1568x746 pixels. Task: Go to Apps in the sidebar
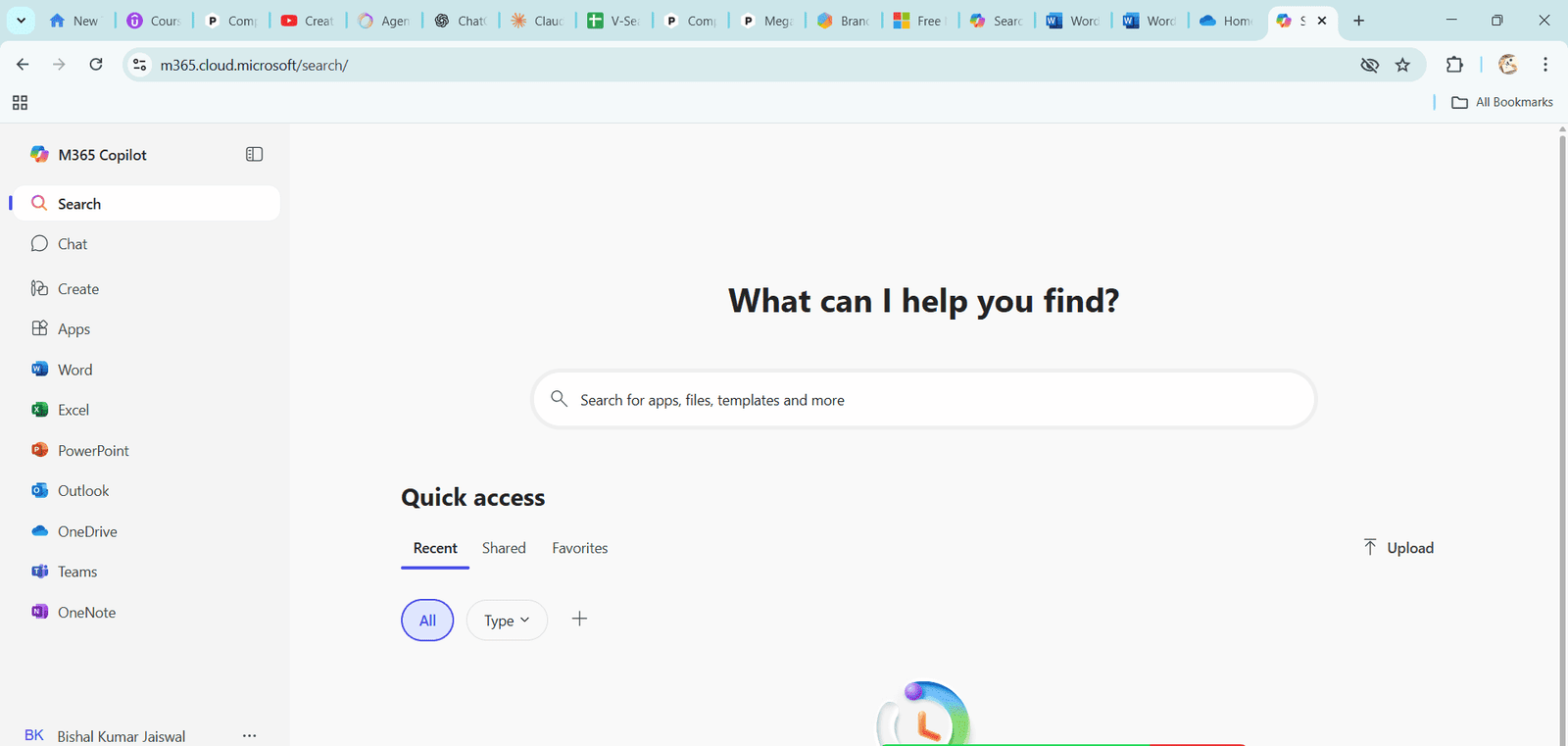[x=73, y=329]
